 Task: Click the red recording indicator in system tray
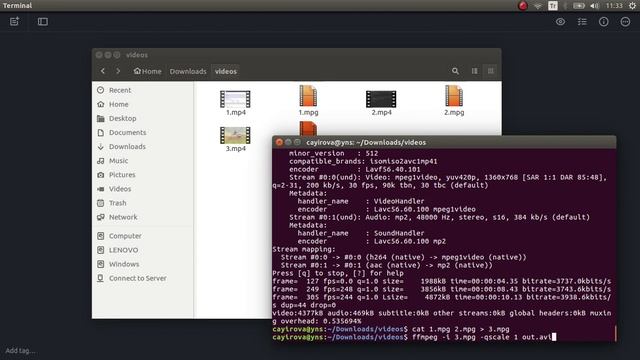tap(522, 6)
